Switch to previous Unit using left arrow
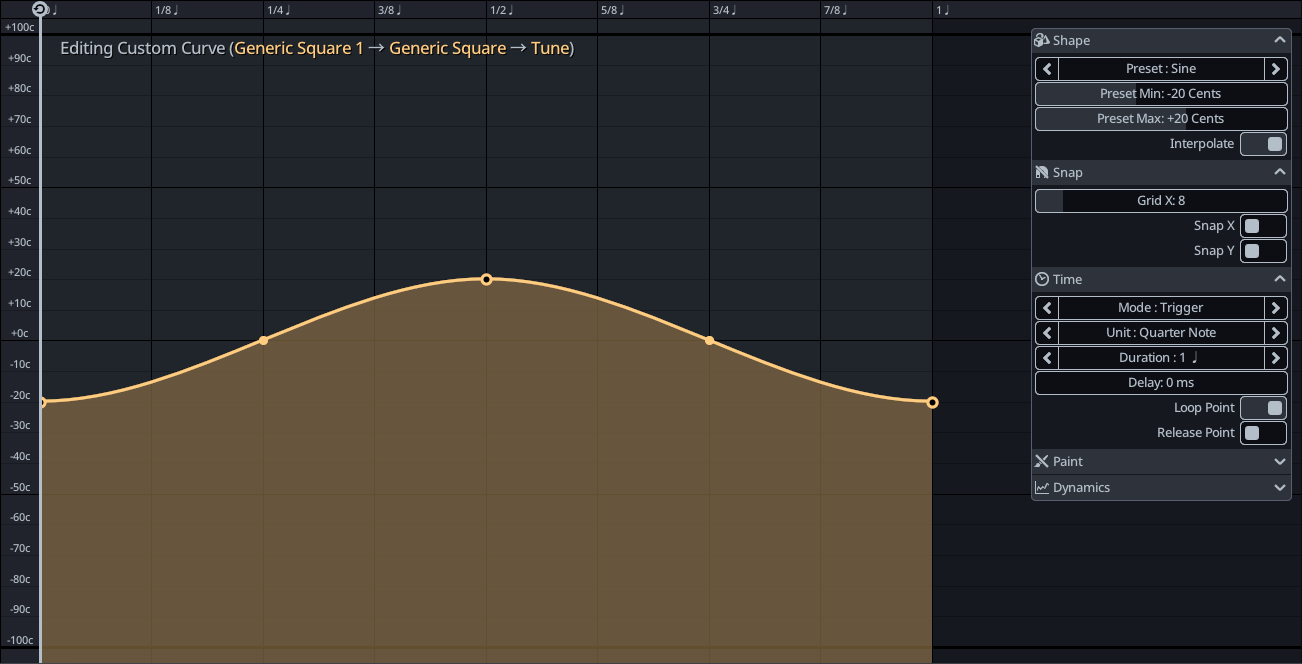 [1047, 333]
